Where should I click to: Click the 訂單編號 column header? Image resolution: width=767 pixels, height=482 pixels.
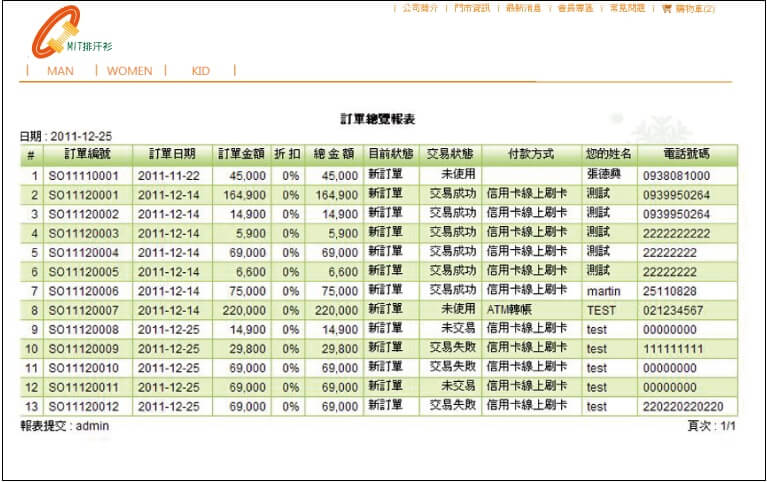[x=87, y=155]
